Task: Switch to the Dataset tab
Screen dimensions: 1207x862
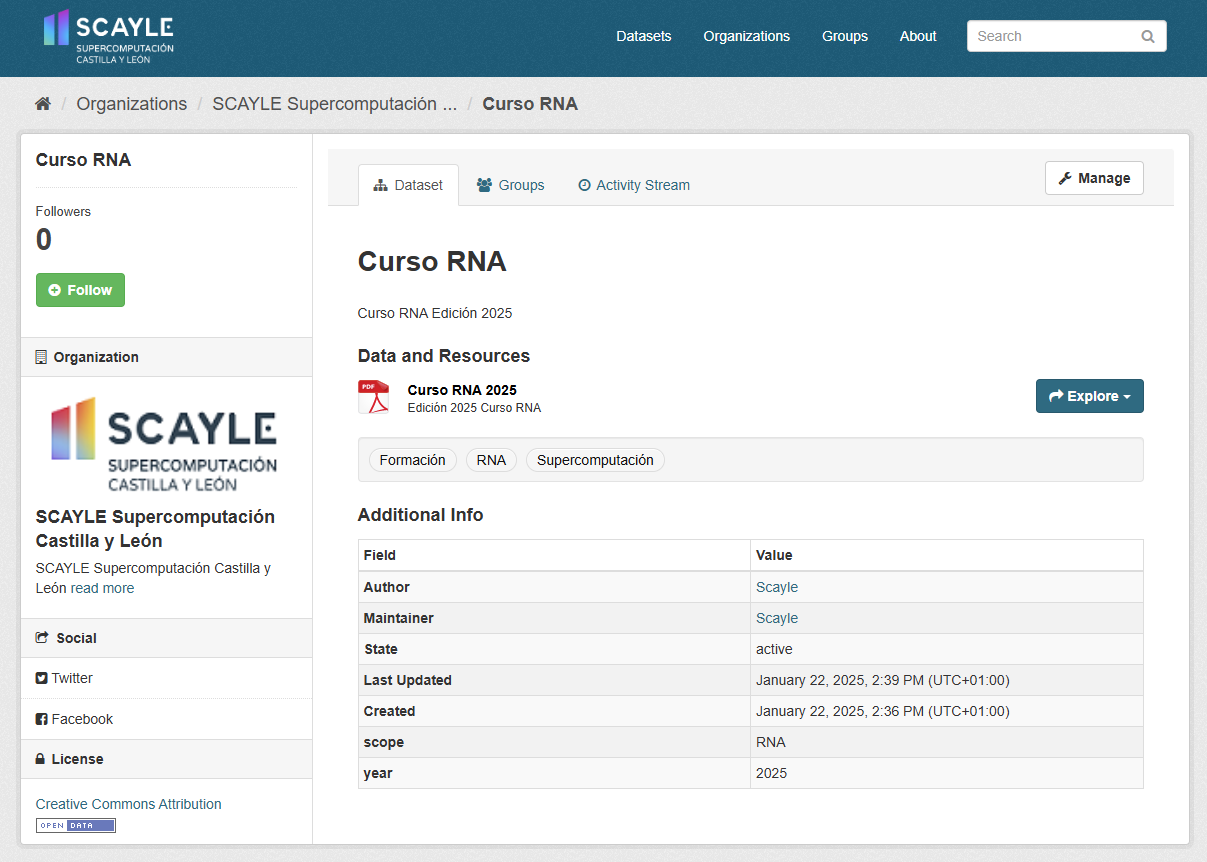Action: [408, 185]
